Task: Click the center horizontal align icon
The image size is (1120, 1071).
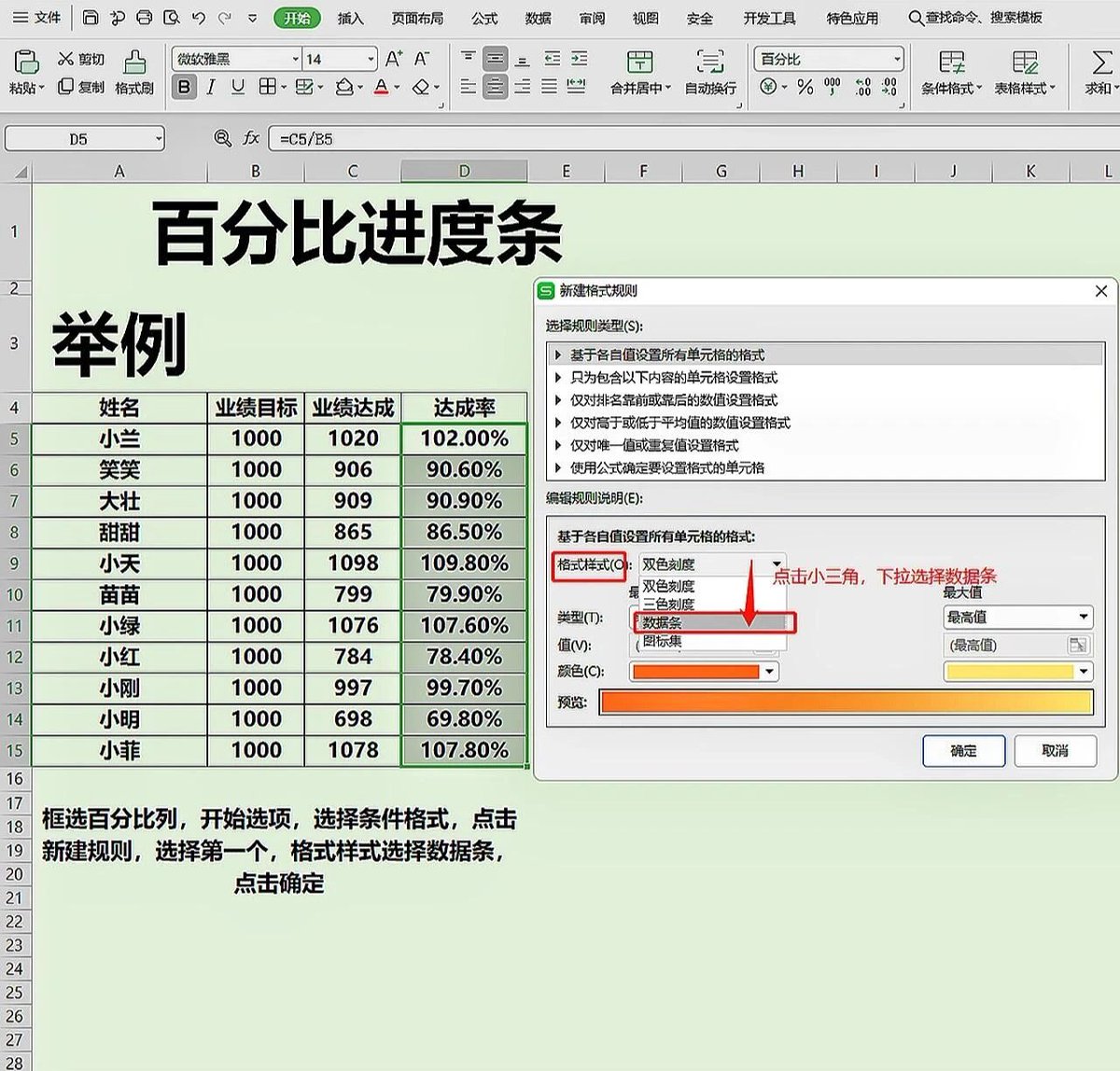Action: [x=496, y=87]
